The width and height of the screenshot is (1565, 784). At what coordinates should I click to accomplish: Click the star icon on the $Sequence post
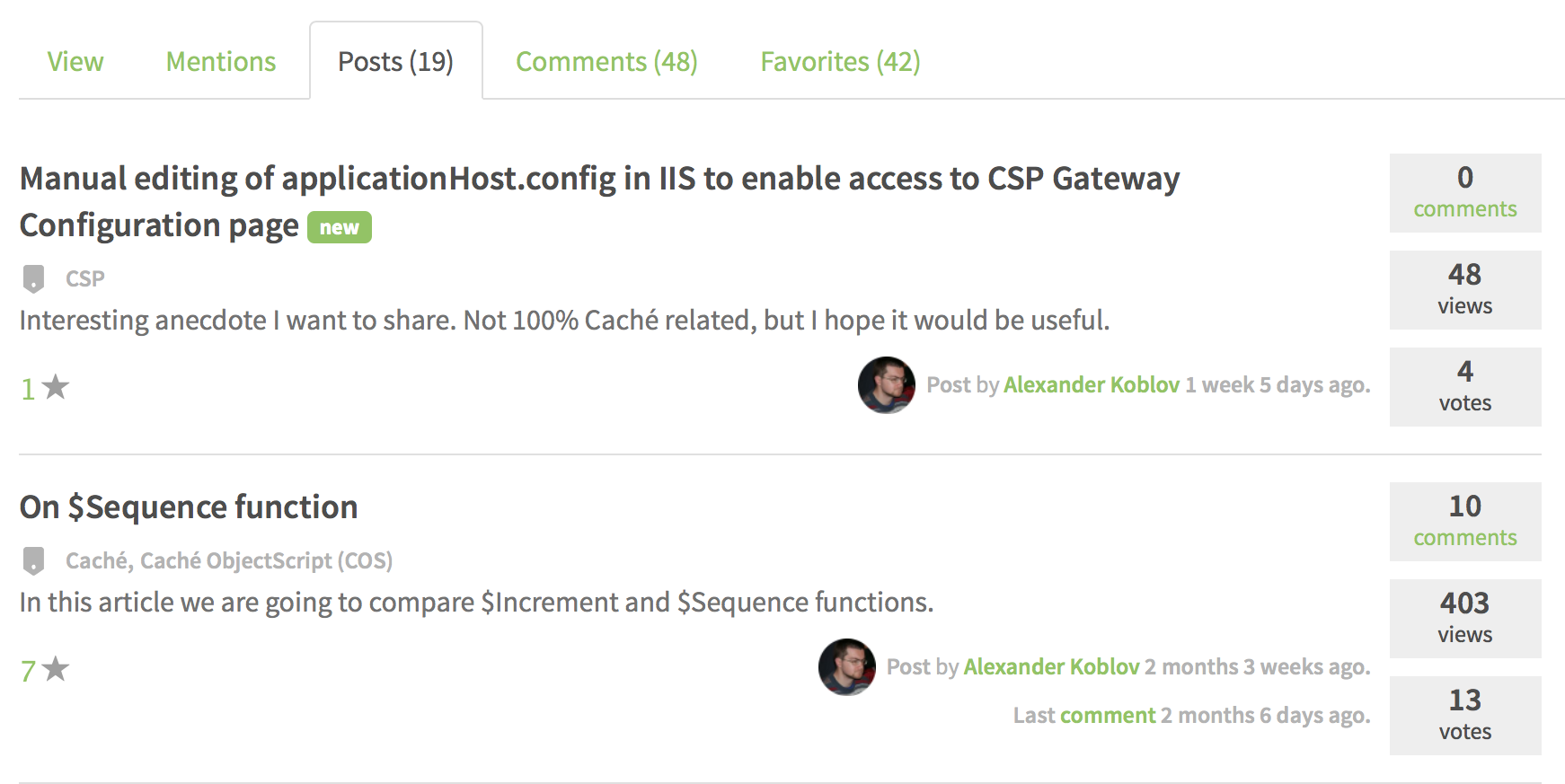click(56, 669)
